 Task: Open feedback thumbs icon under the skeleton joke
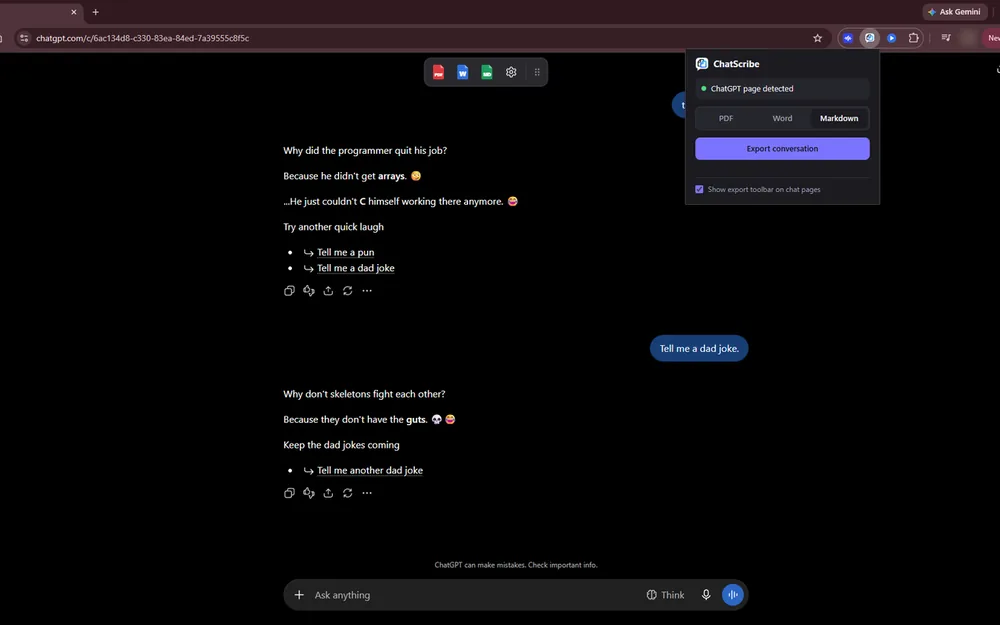[309, 493]
